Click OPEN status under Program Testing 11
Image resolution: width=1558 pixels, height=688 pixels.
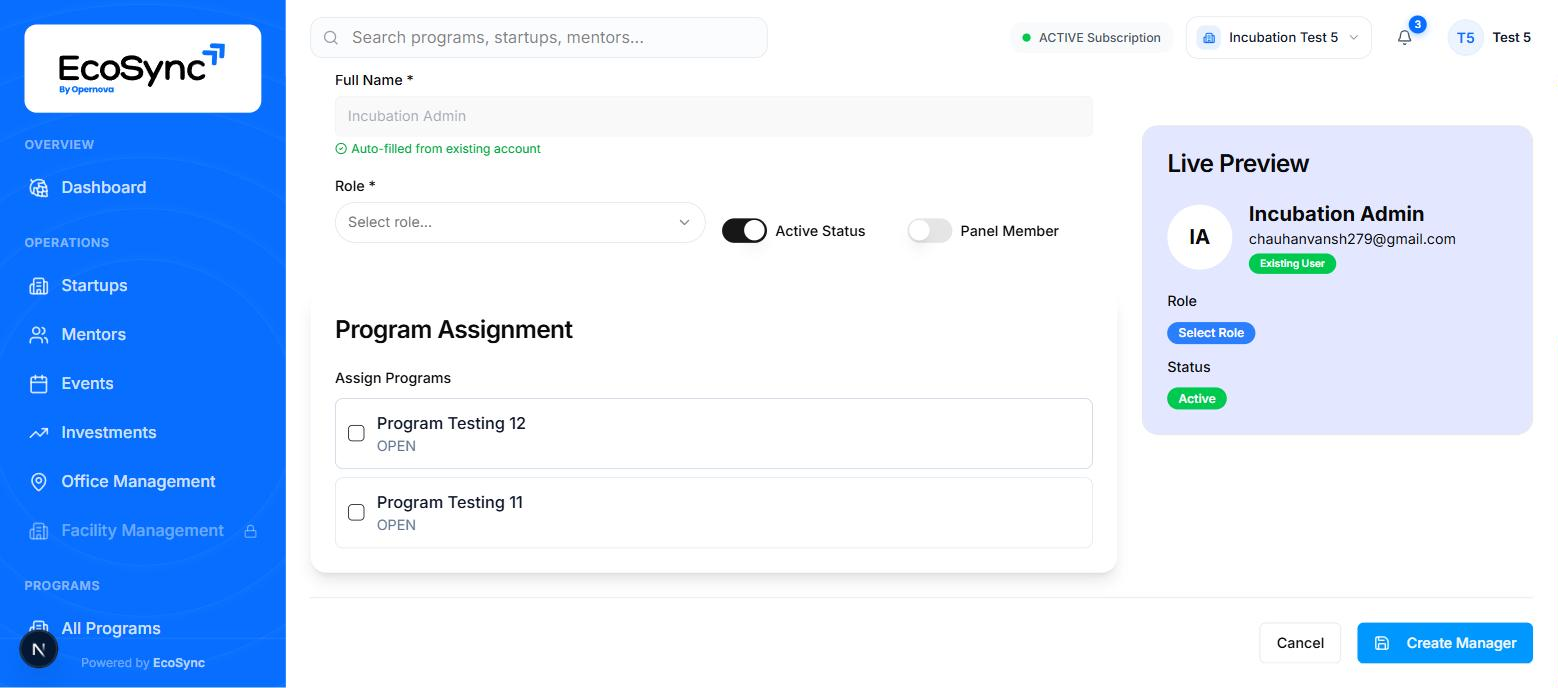pyautogui.click(x=396, y=525)
